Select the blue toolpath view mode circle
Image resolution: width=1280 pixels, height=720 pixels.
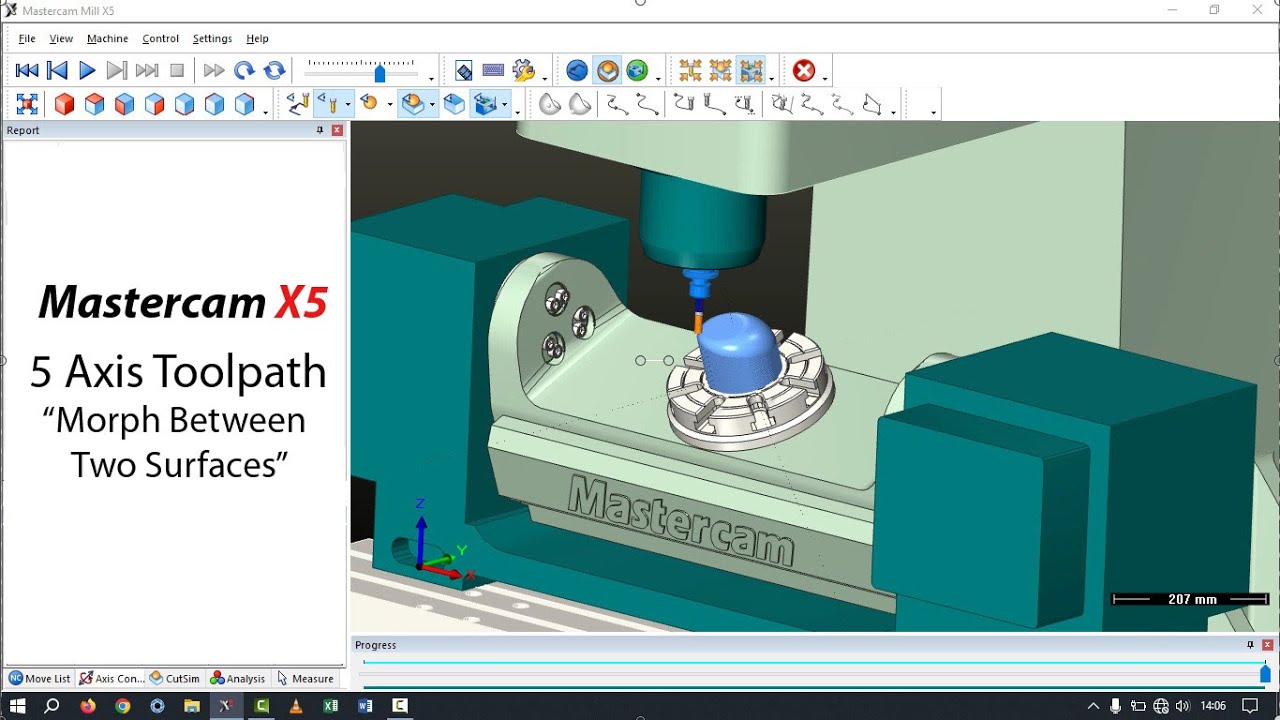tap(577, 71)
